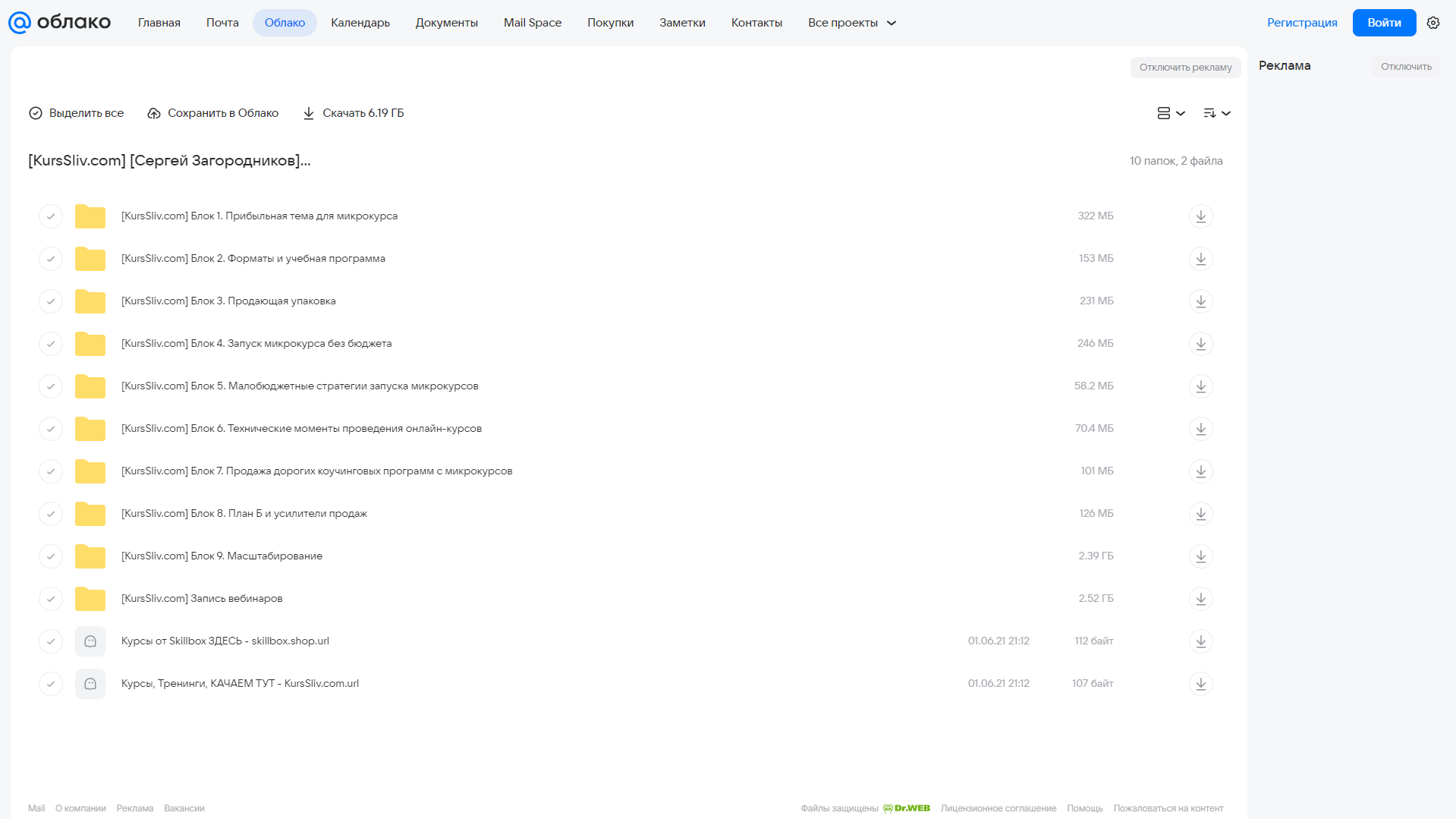Open the settings gear icon in header
The image size is (1456, 819).
pos(1432,23)
